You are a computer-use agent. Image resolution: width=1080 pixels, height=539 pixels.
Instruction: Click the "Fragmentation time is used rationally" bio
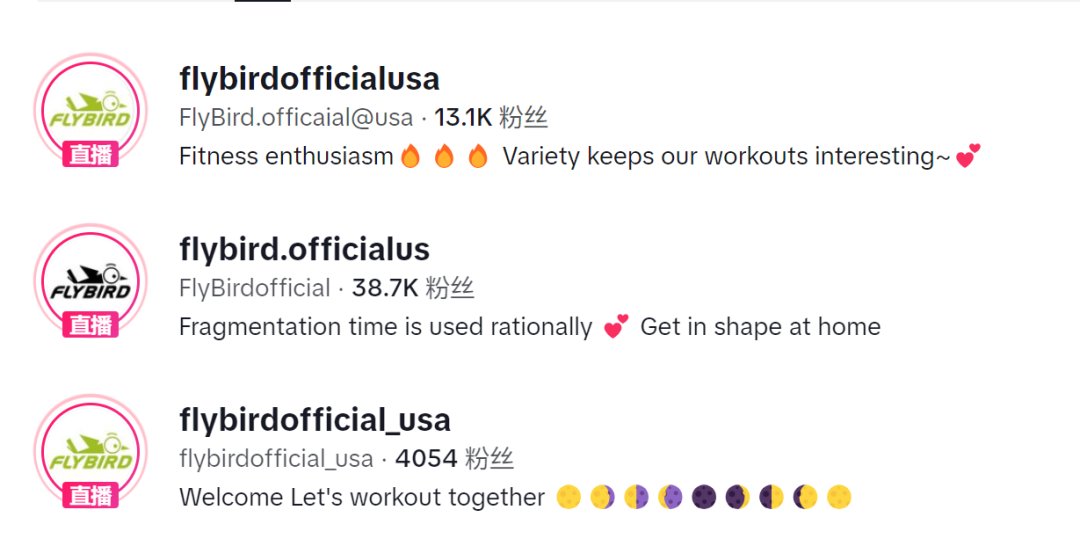tap(385, 327)
